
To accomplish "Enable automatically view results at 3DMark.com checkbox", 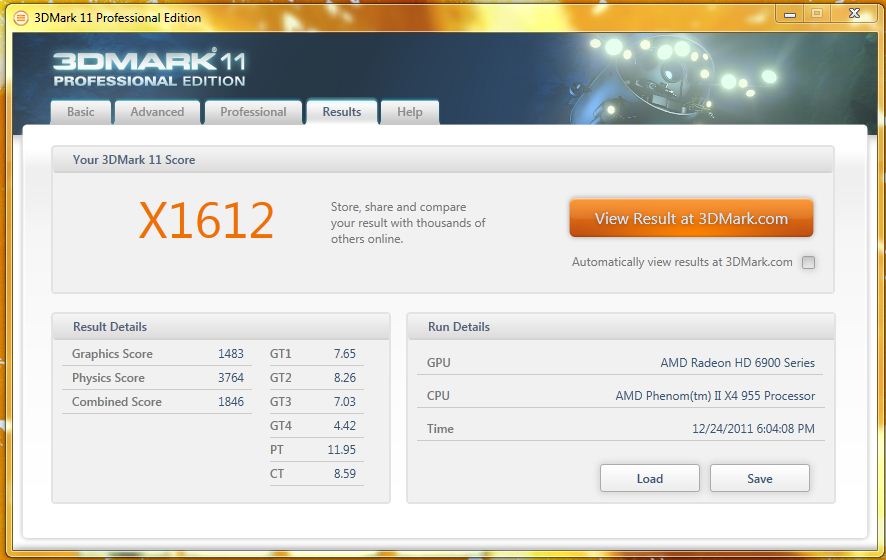I will [x=809, y=262].
